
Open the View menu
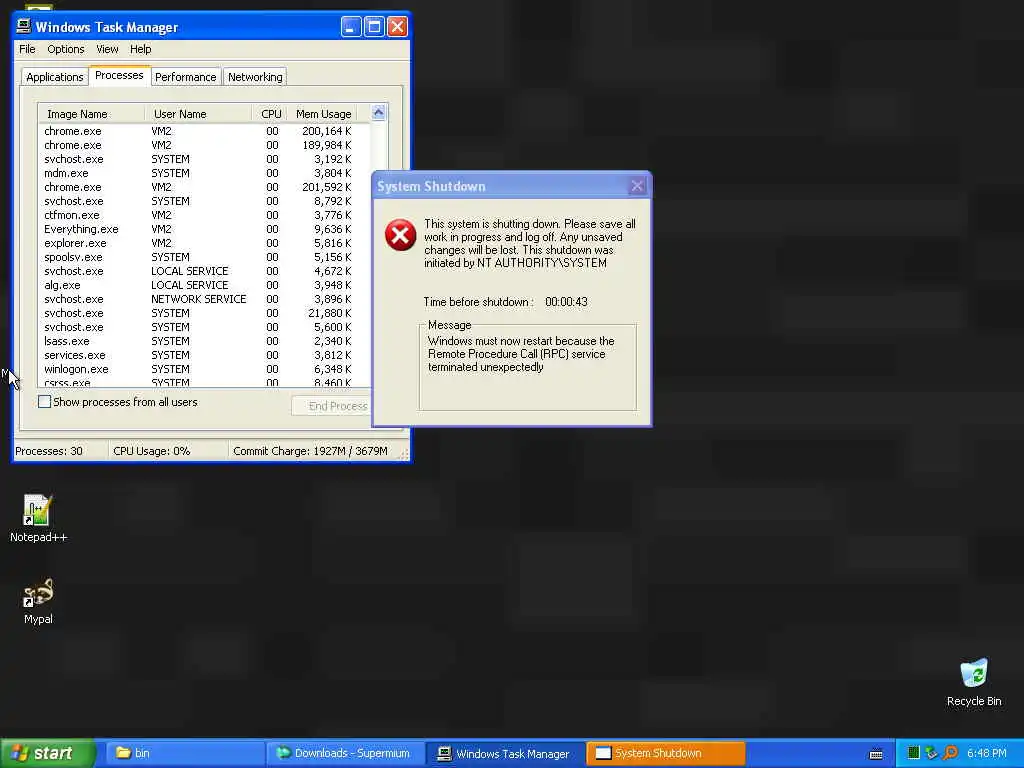click(107, 49)
